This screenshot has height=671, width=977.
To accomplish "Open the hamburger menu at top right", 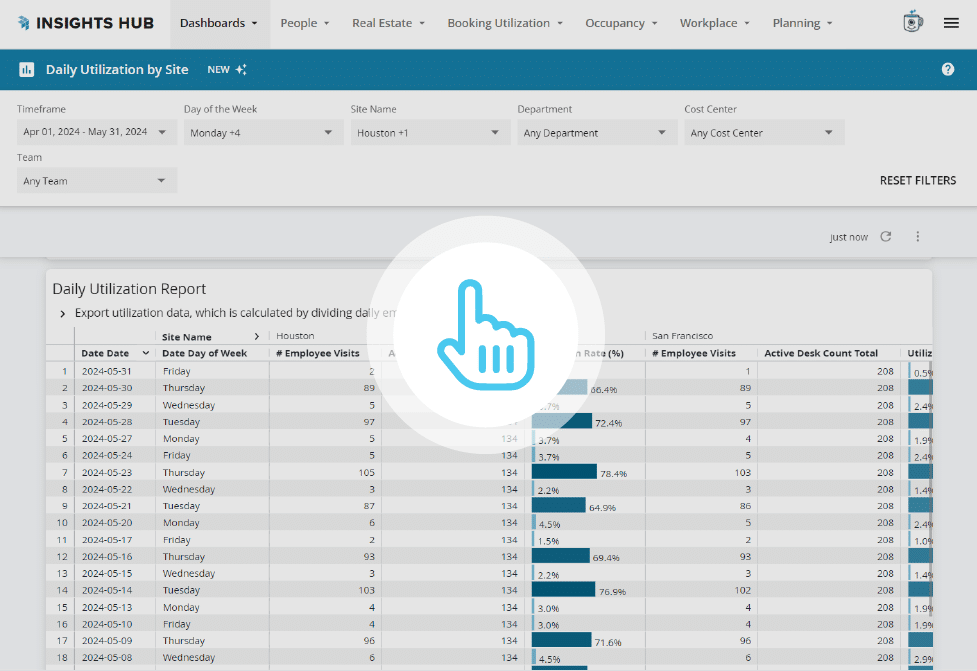I will 951,22.
